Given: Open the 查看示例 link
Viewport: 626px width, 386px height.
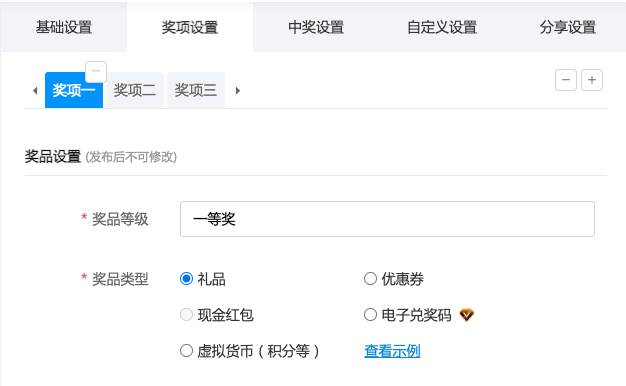Looking at the screenshot, I should pyautogui.click(x=392, y=351).
